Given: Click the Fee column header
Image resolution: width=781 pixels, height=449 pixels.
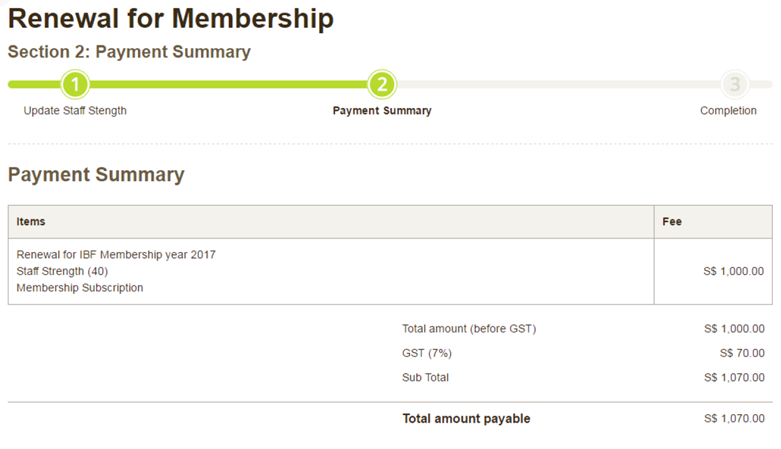Looking at the screenshot, I should tap(672, 222).
